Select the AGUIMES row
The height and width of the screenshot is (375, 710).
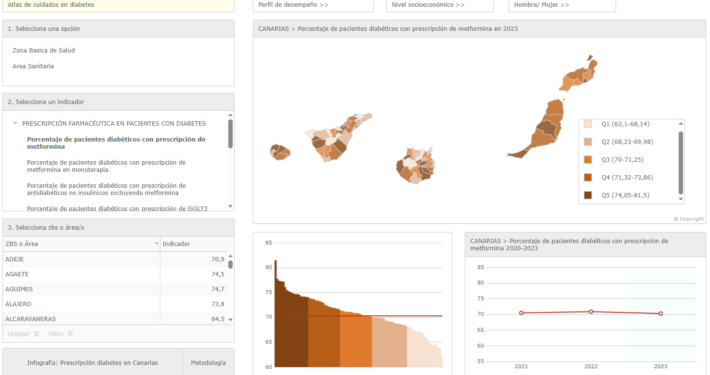coord(115,289)
